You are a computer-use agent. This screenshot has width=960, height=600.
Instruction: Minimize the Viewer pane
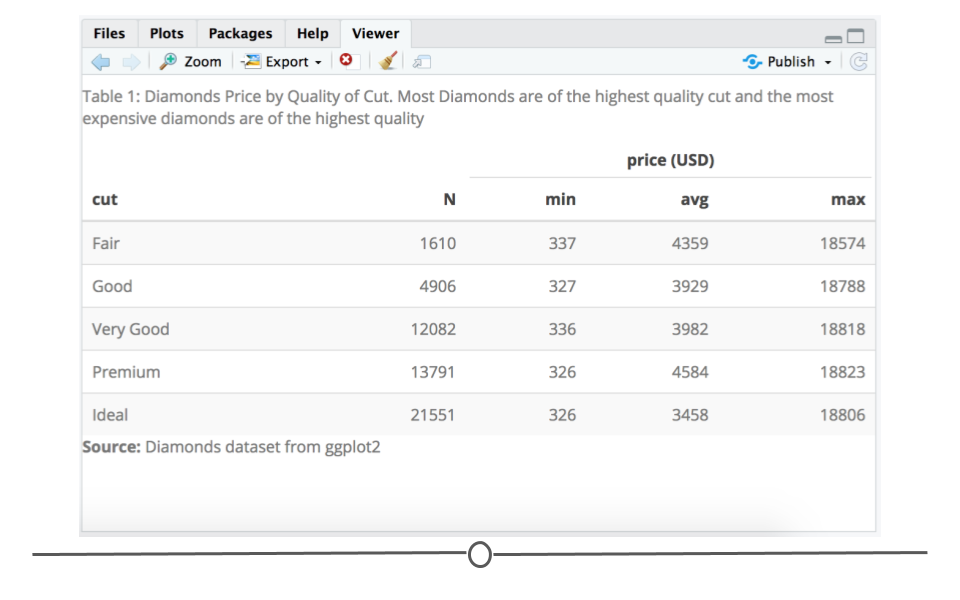(833, 39)
